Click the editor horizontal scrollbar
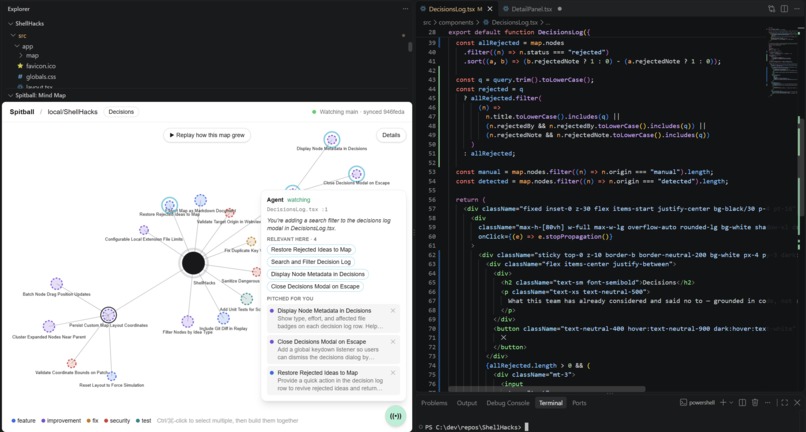The width and height of the screenshot is (806, 432). coord(546,389)
